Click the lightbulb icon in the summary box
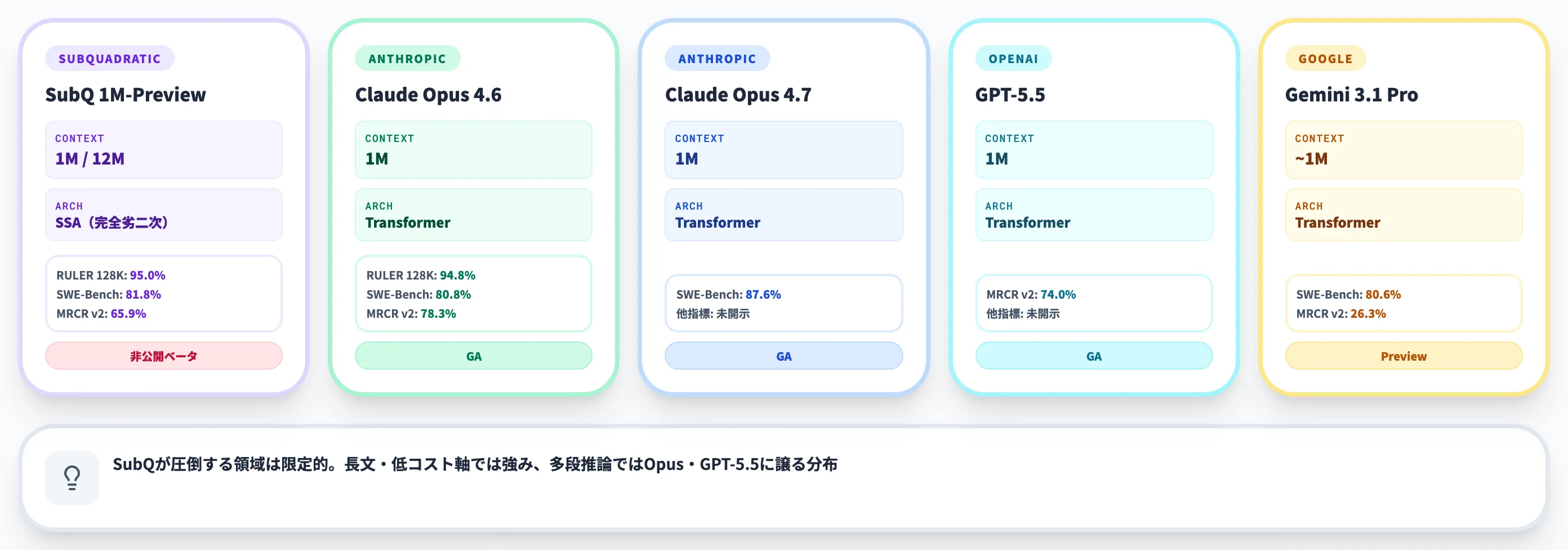 click(x=72, y=477)
